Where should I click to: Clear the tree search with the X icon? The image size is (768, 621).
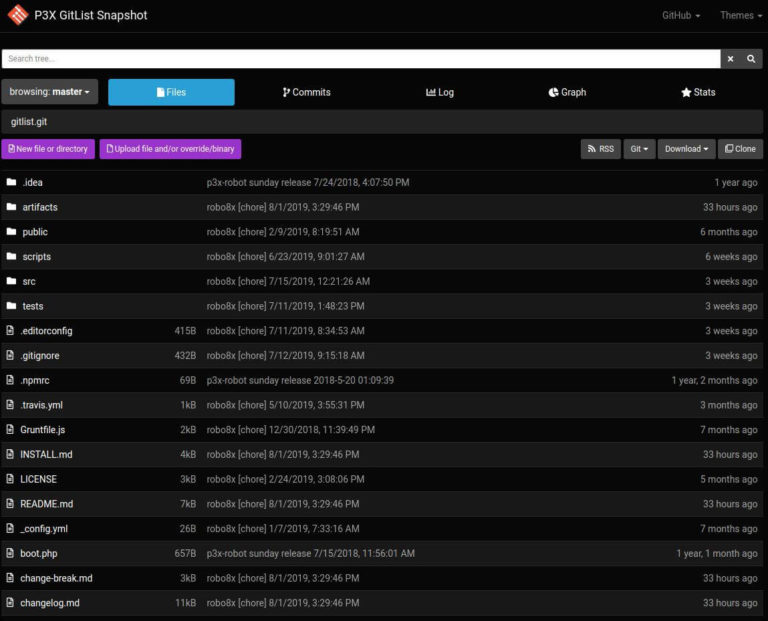[730, 59]
